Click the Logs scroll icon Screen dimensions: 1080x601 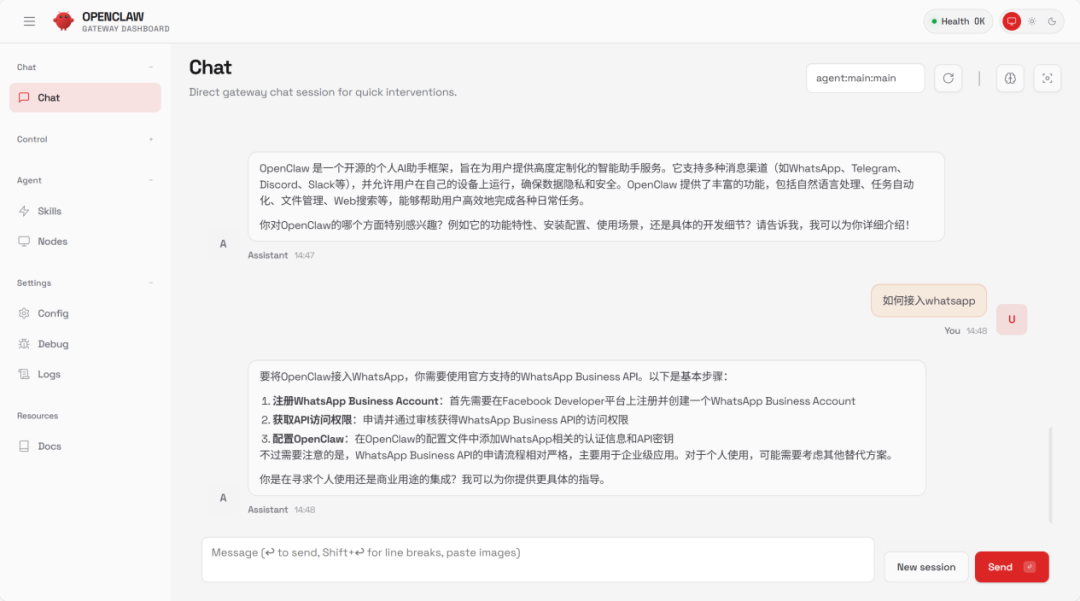pos(24,374)
